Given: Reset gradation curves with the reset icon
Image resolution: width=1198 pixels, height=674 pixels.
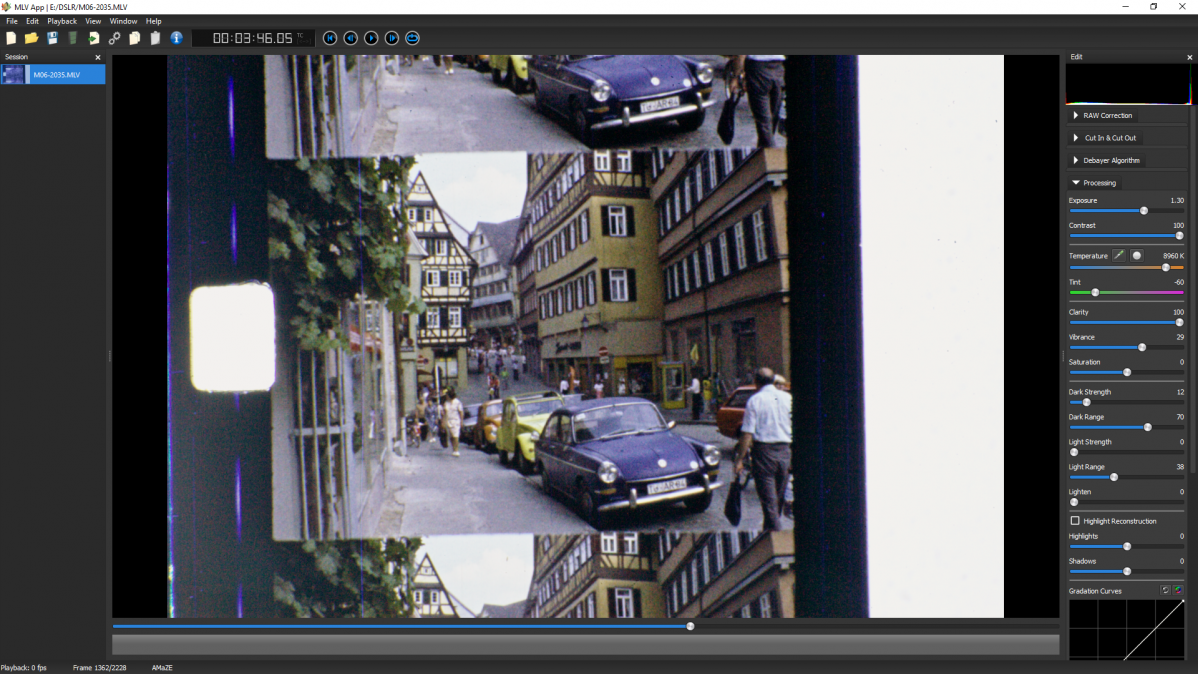Looking at the screenshot, I should [1165, 590].
